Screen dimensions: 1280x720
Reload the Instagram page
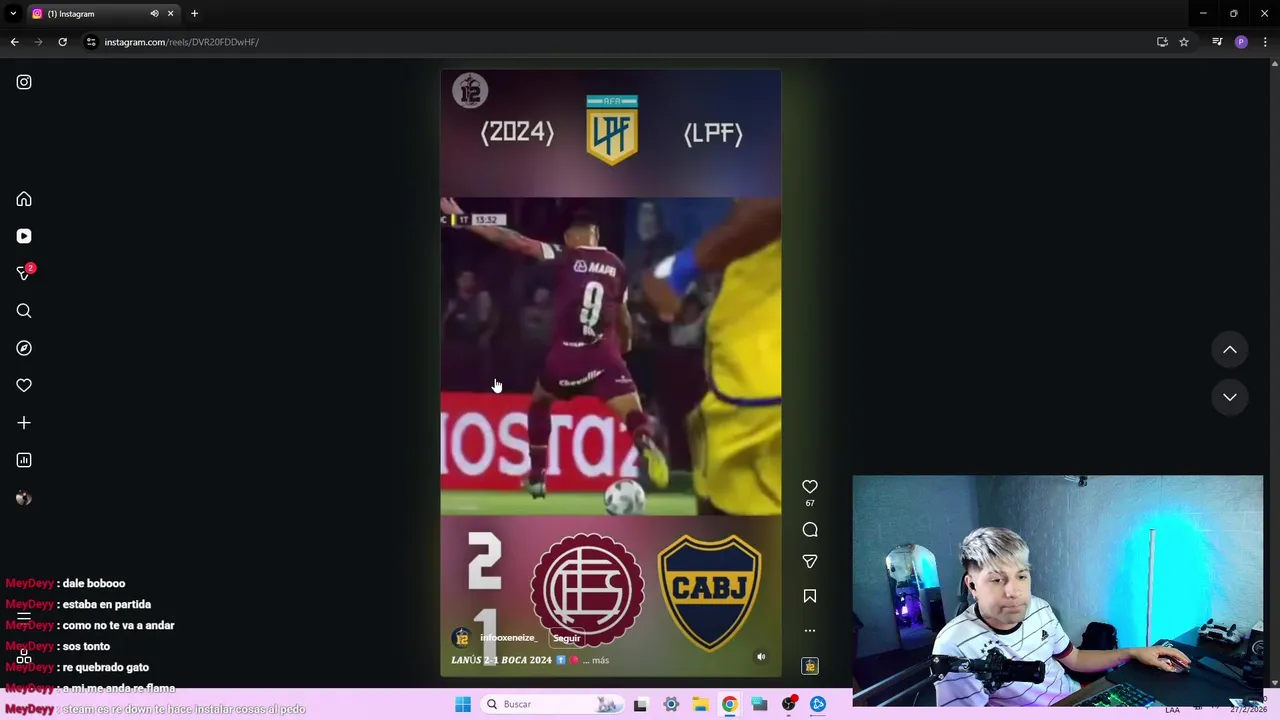tap(62, 42)
